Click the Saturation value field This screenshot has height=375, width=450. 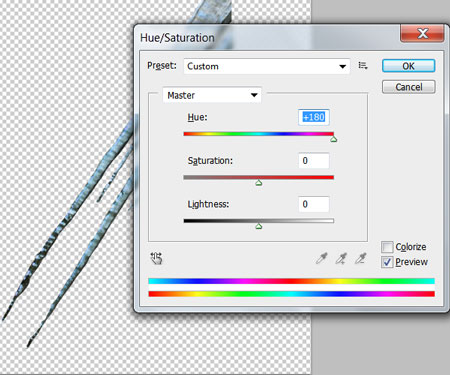tap(314, 161)
